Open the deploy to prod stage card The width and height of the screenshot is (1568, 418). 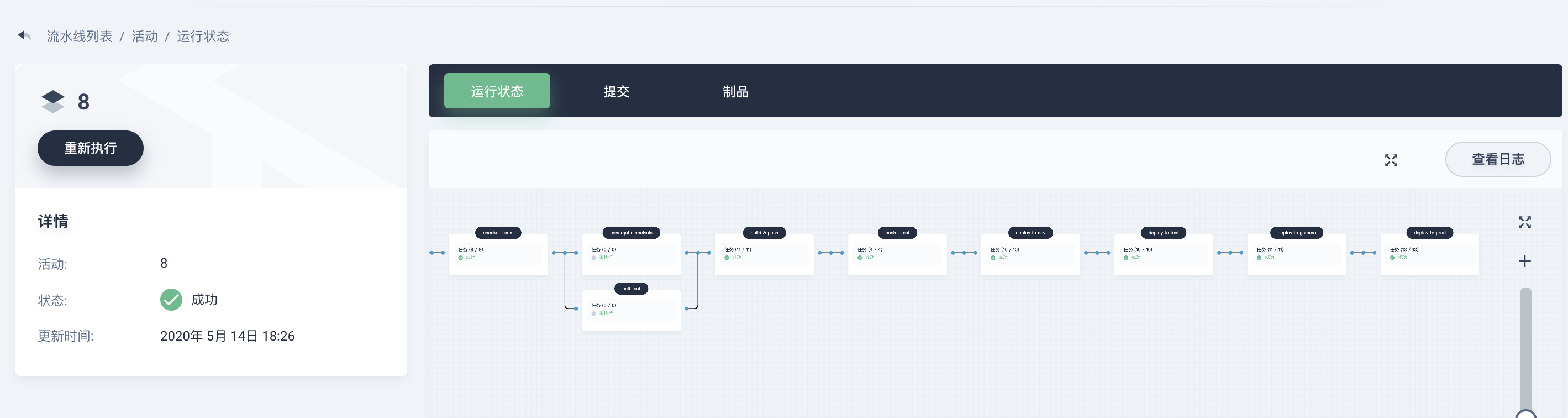pos(1429,255)
